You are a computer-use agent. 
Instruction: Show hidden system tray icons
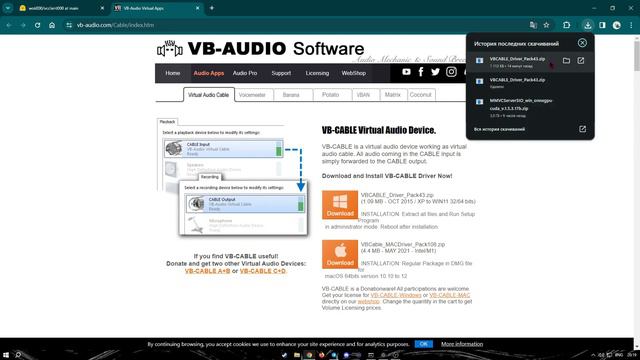tap(593, 355)
